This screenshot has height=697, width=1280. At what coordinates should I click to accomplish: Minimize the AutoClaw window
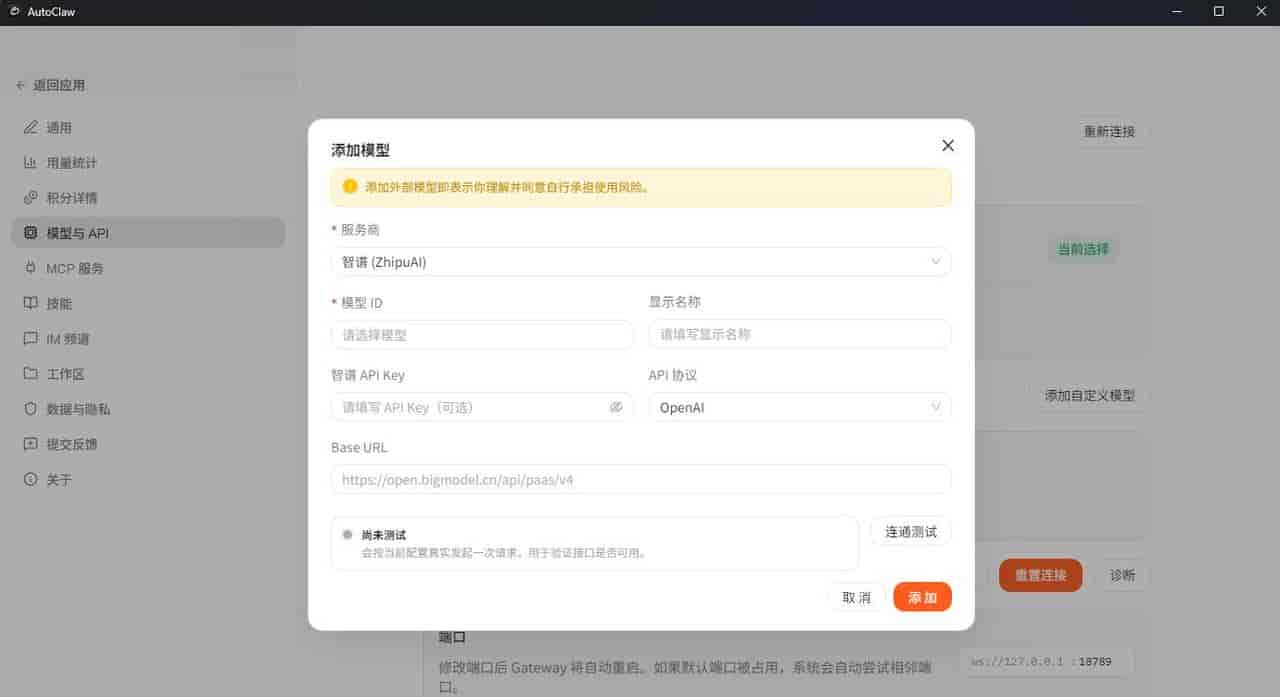[x=1176, y=12]
